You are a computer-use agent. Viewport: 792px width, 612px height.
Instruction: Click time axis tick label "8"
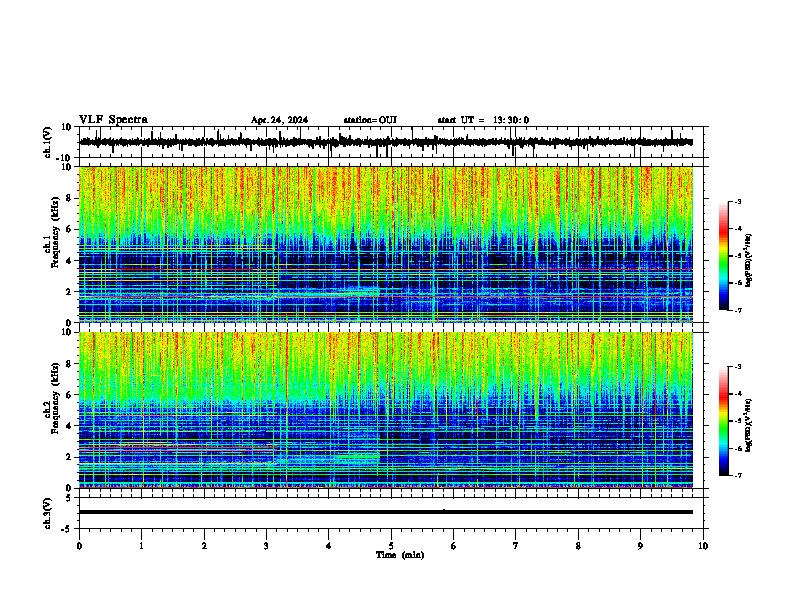coord(578,546)
